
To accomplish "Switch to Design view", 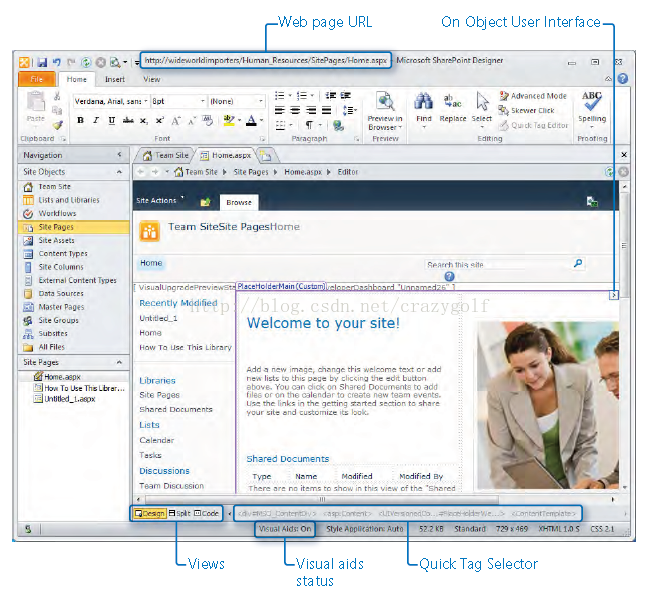I will click(149, 513).
